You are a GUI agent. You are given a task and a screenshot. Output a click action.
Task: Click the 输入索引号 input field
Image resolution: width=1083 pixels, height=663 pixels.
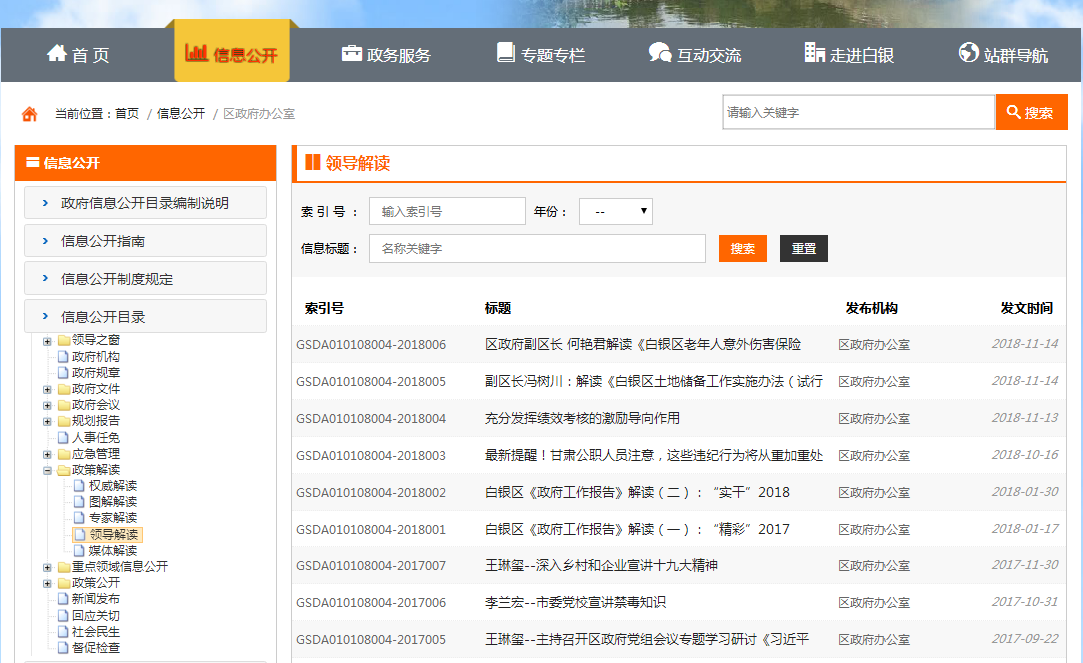448,211
